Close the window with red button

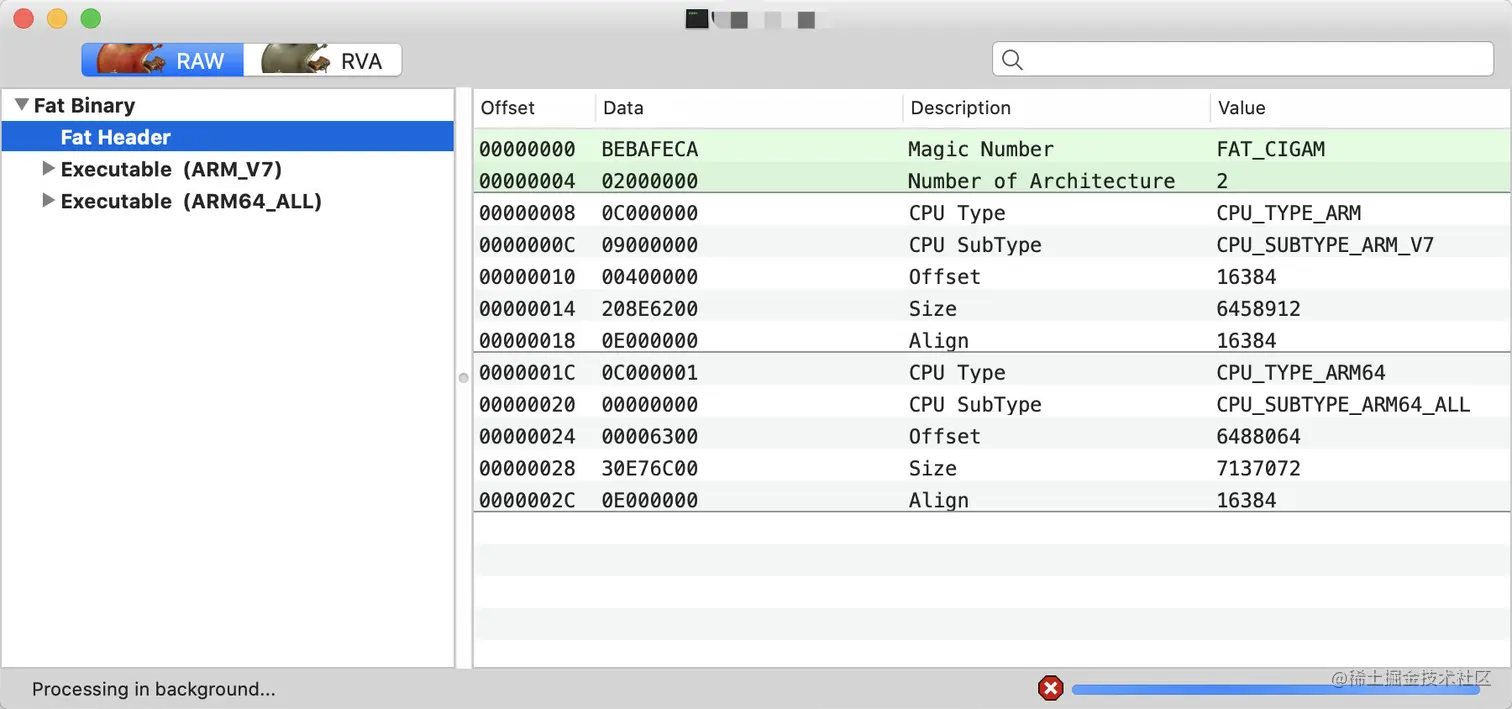[24, 18]
